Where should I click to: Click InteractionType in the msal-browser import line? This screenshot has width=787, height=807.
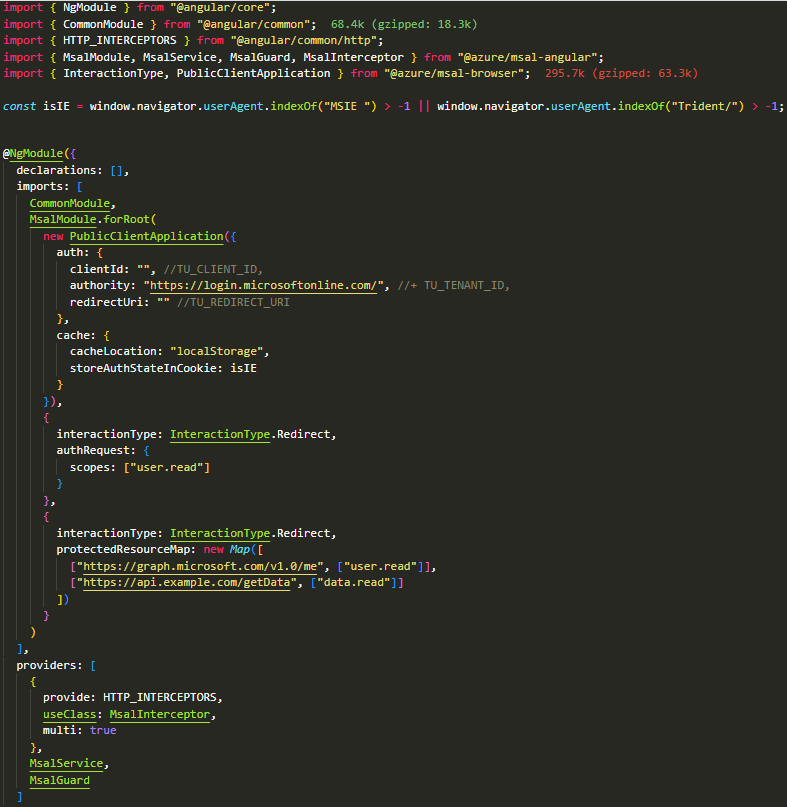[x=113, y=74]
